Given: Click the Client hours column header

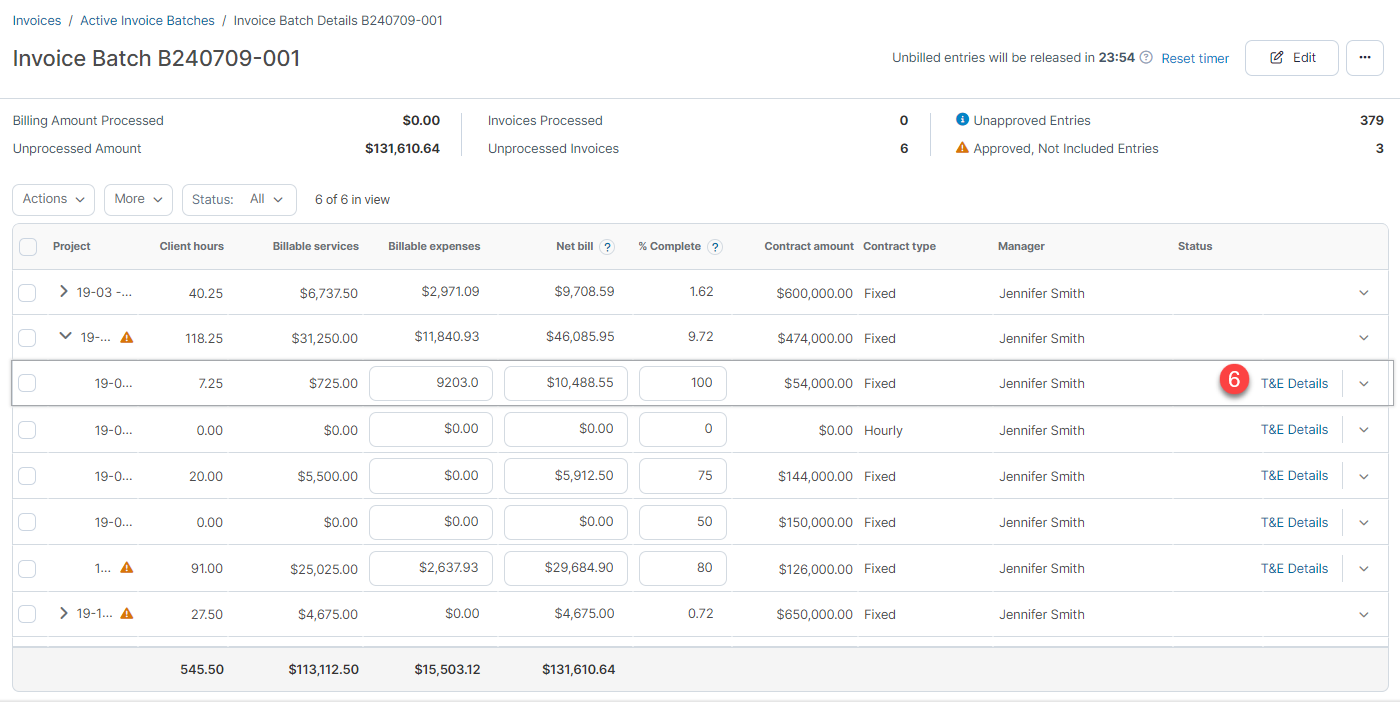Looking at the screenshot, I should click(x=192, y=247).
